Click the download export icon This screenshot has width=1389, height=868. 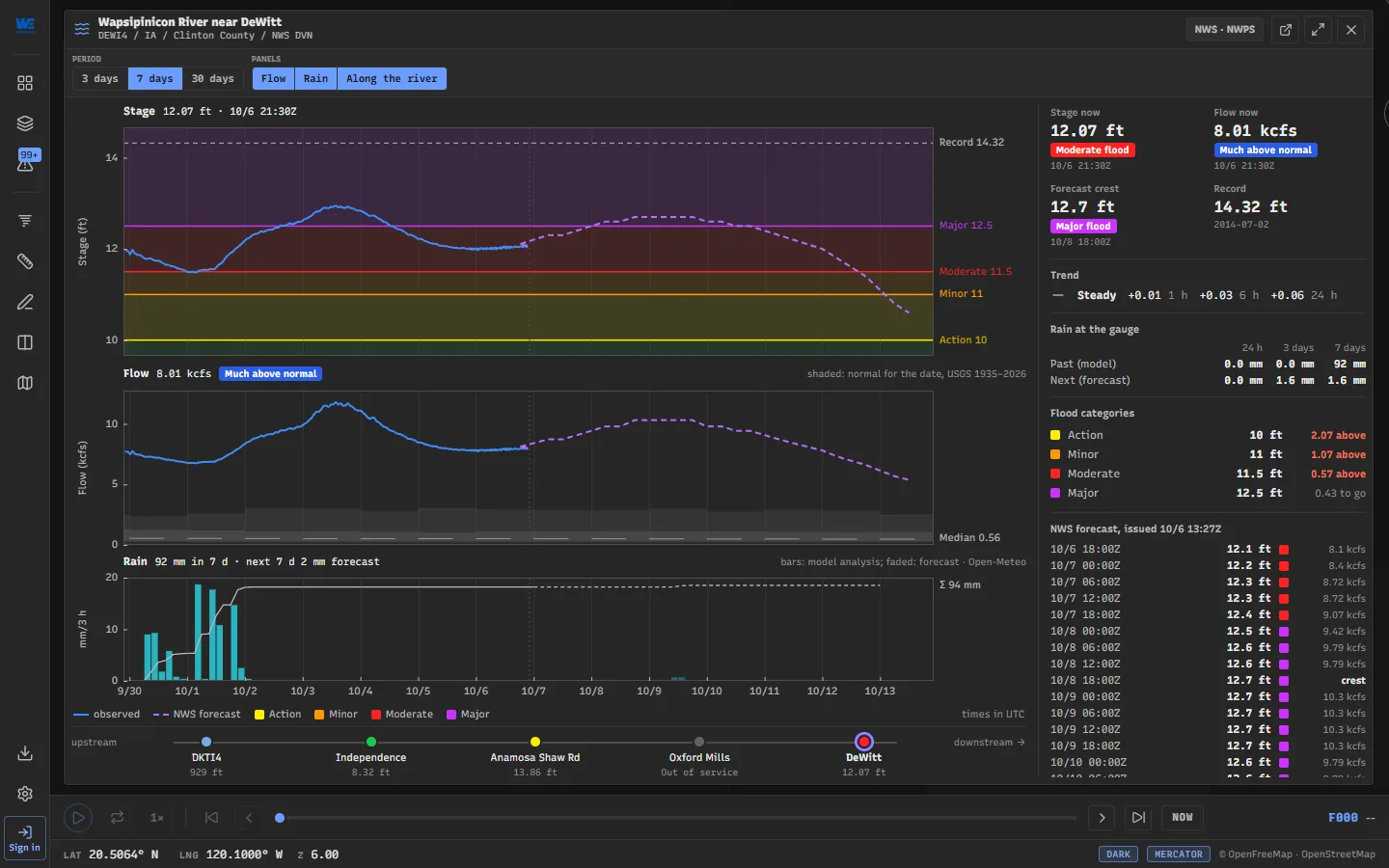(25, 753)
